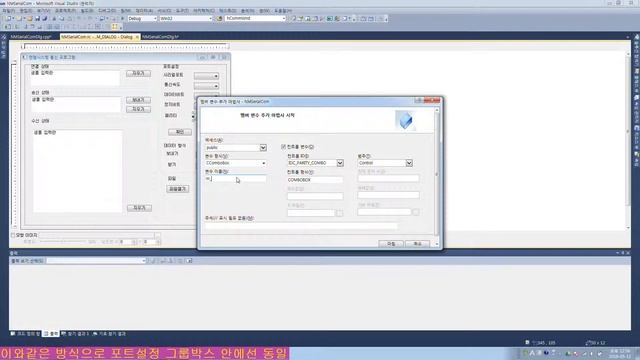Select the 보내기 button in dialog design

(138, 100)
